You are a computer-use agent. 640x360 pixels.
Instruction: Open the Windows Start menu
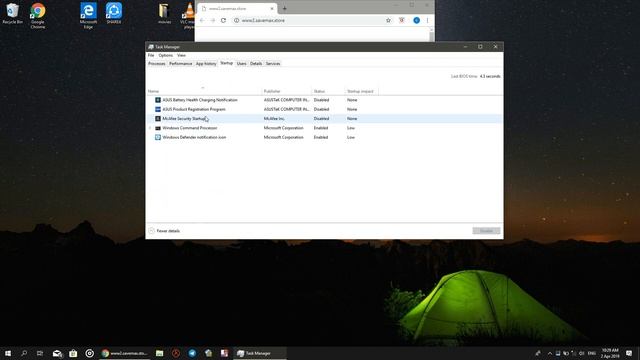pos(8,353)
